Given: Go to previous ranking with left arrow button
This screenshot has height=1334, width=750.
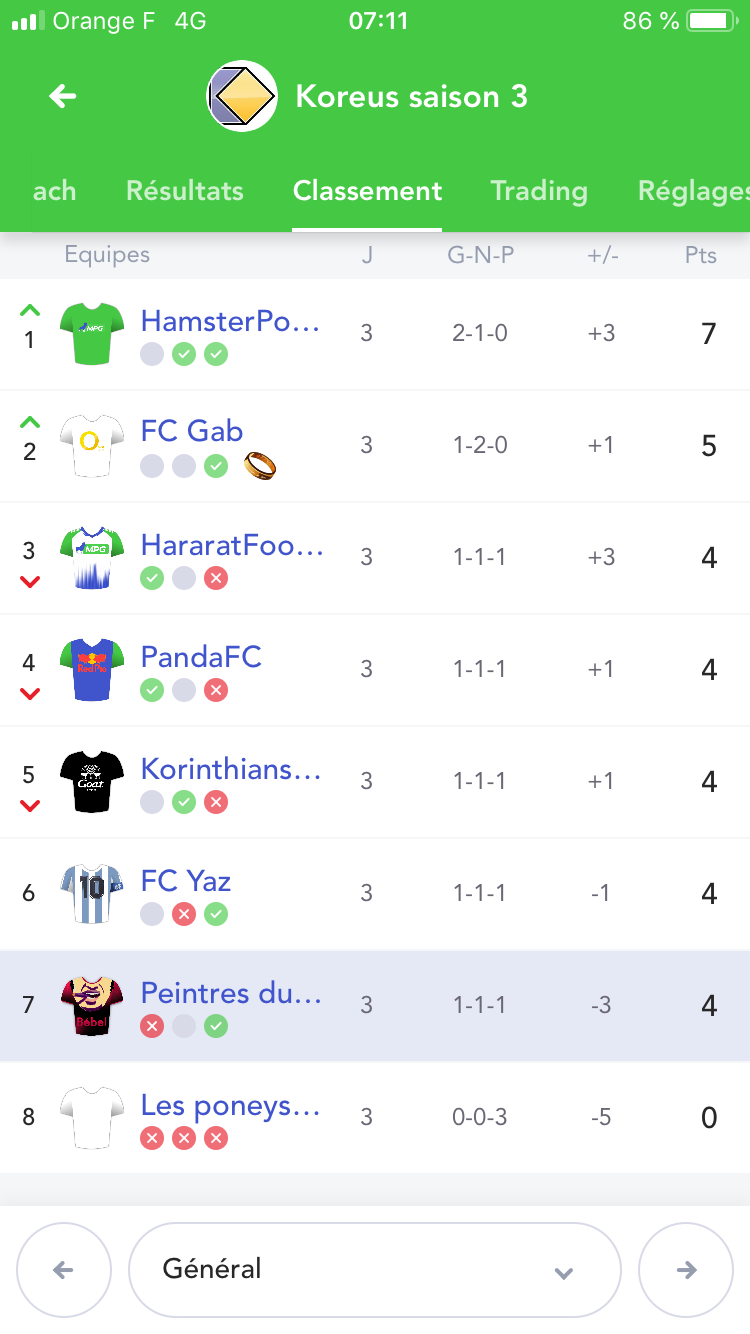Looking at the screenshot, I should (63, 1270).
